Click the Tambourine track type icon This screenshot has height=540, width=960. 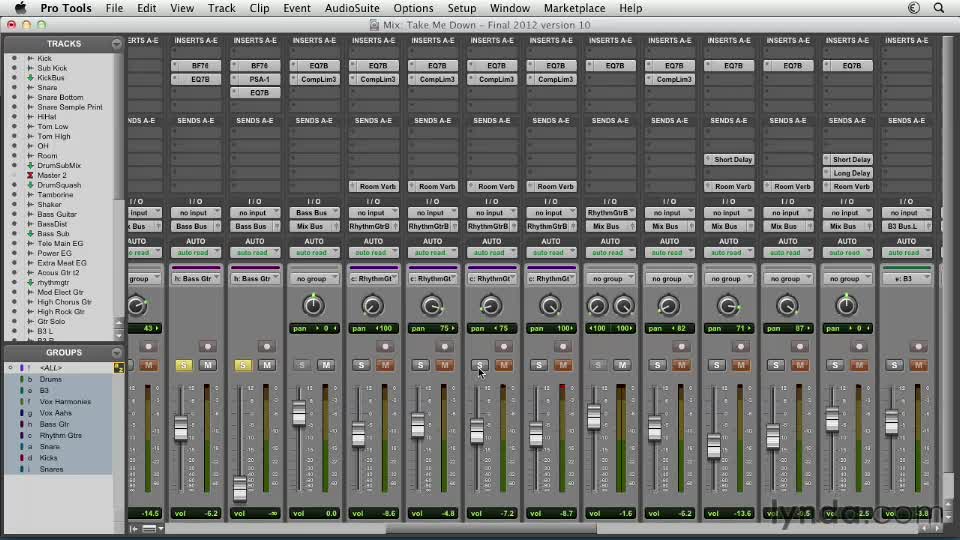coord(30,195)
